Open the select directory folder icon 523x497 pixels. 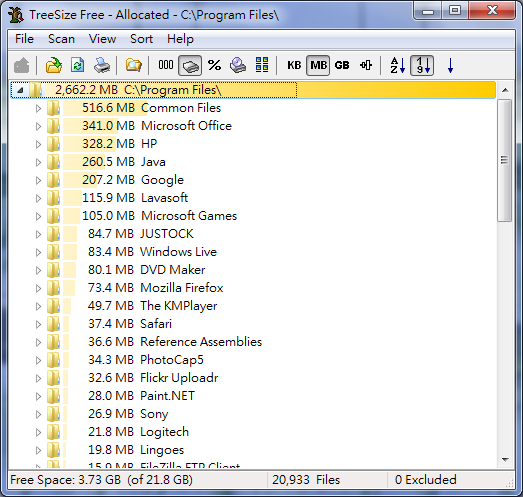pos(54,65)
